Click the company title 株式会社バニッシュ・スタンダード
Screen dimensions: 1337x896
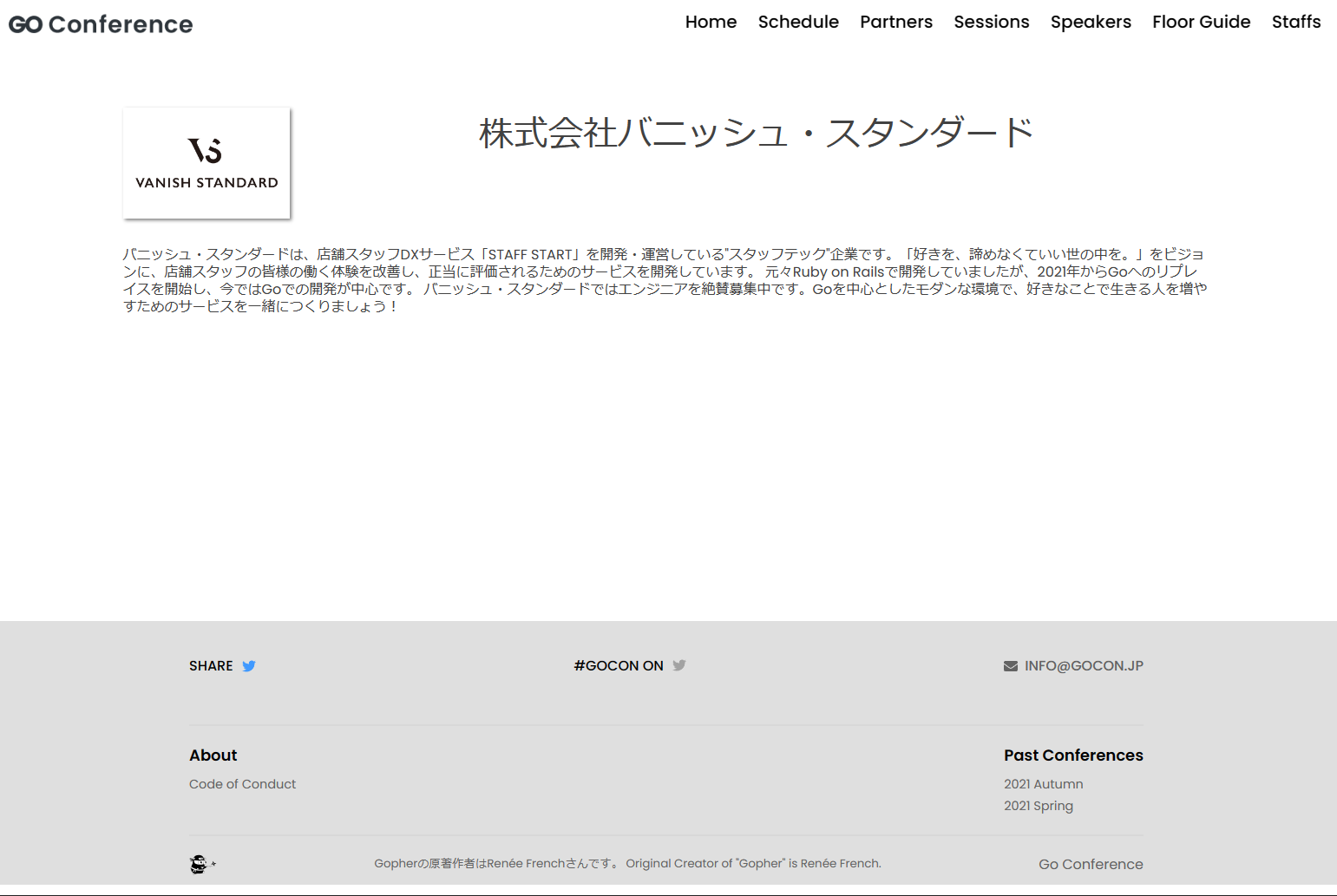(756, 133)
